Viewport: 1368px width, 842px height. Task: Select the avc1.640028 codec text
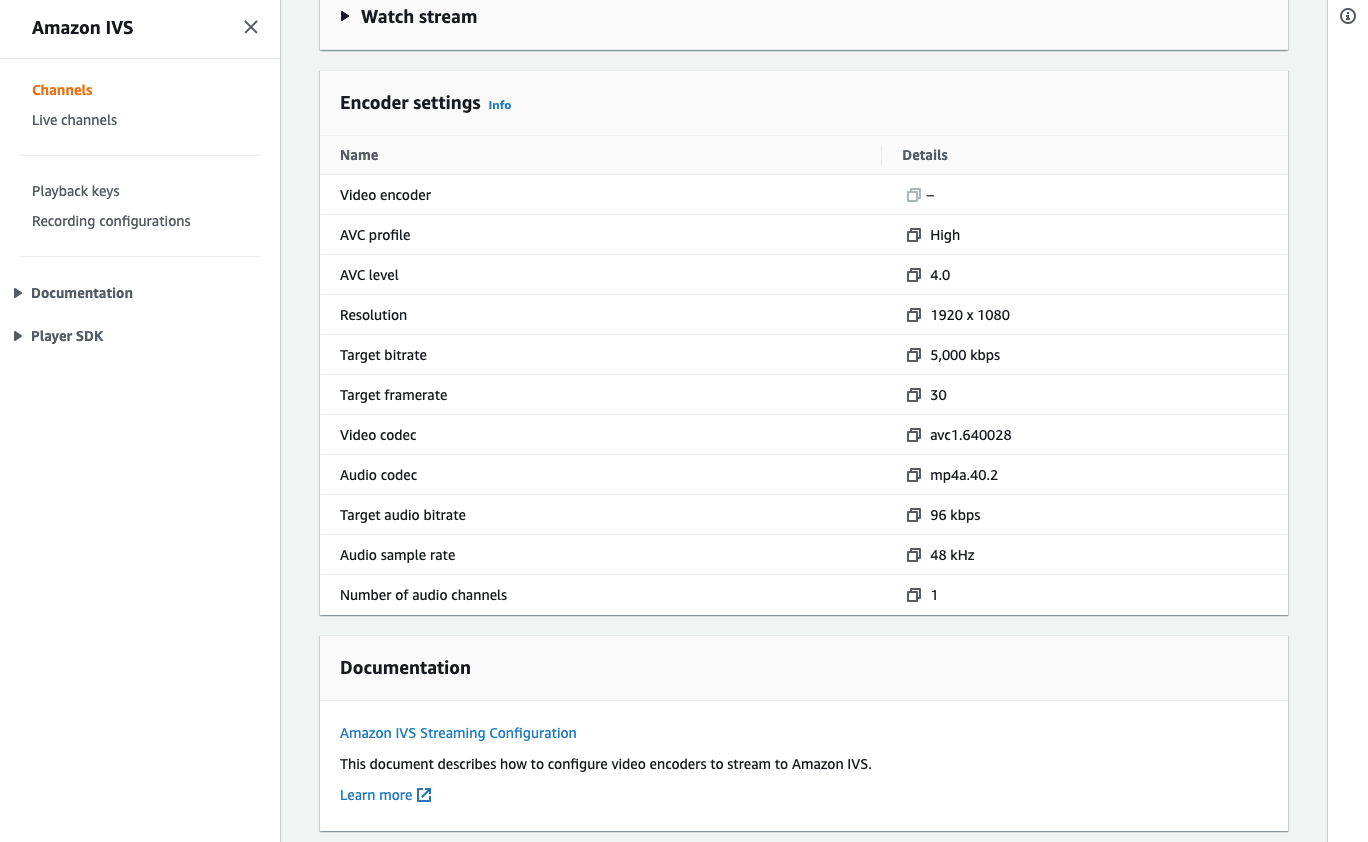tap(970, 435)
